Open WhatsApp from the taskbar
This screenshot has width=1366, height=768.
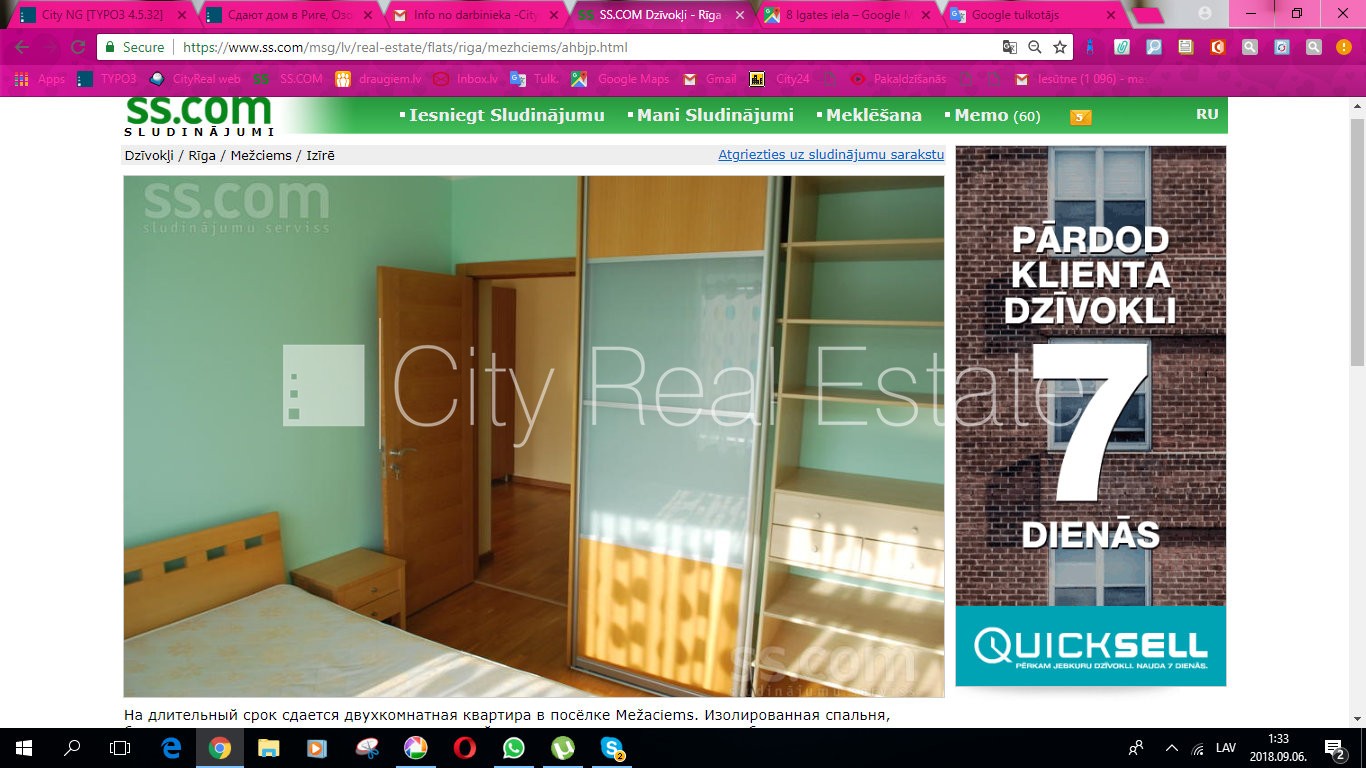pos(513,748)
